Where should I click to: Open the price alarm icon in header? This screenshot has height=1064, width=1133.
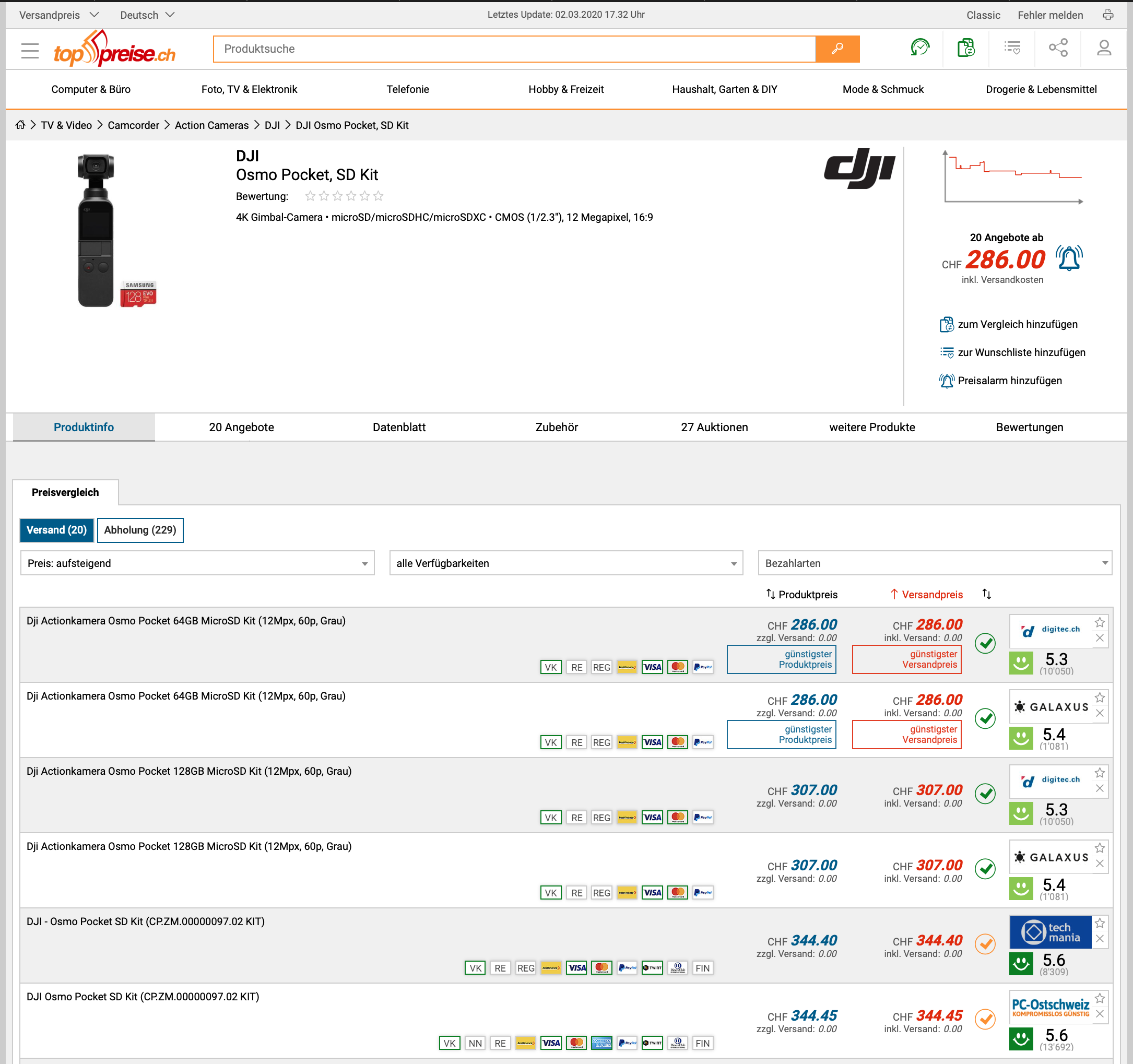click(x=920, y=48)
